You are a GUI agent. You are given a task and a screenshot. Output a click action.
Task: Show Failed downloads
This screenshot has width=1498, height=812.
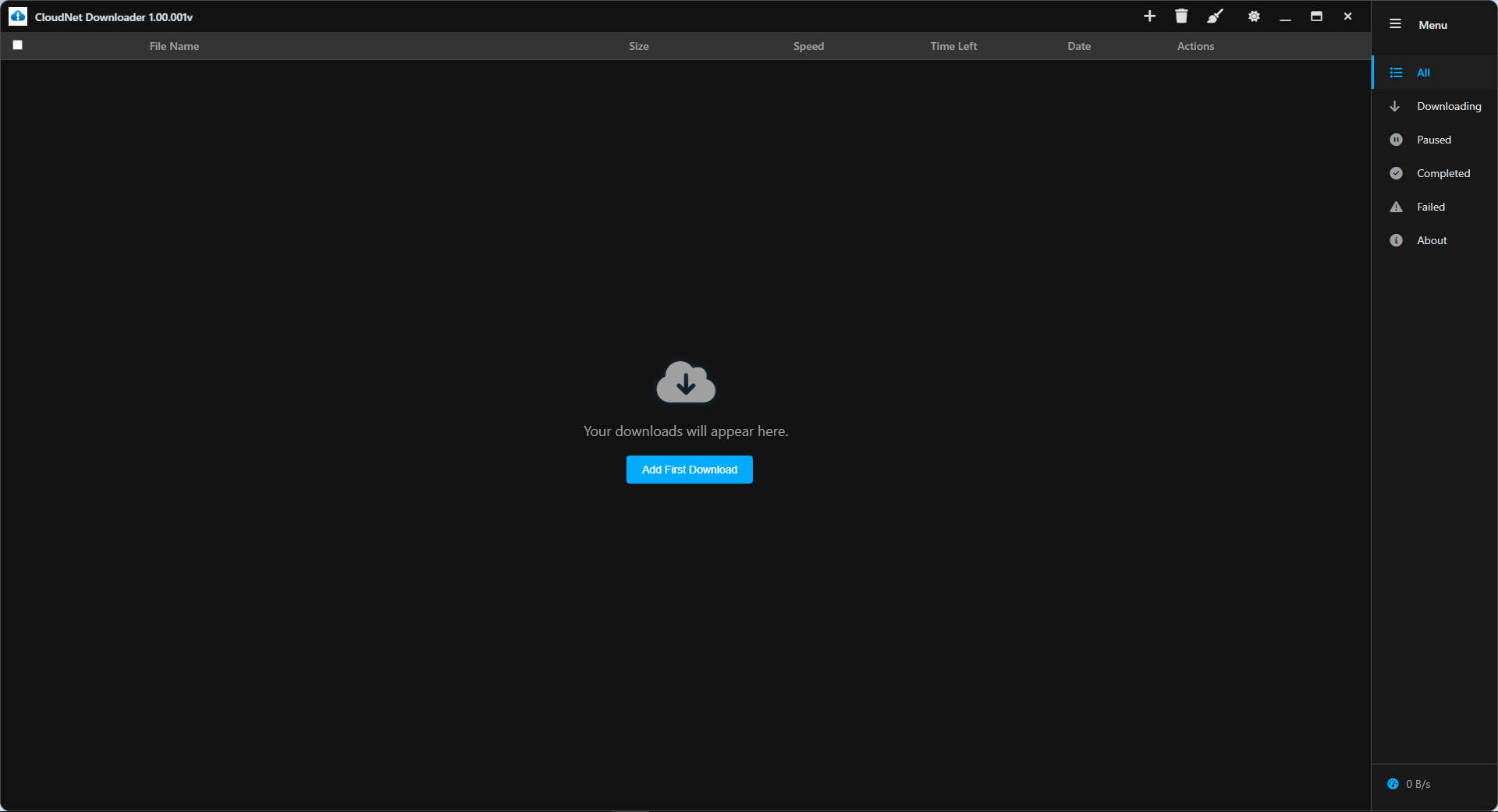tap(1434, 207)
